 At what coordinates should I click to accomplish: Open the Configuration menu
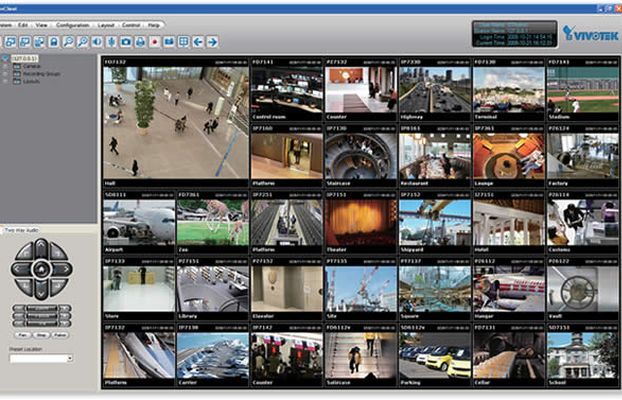click(x=72, y=23)
